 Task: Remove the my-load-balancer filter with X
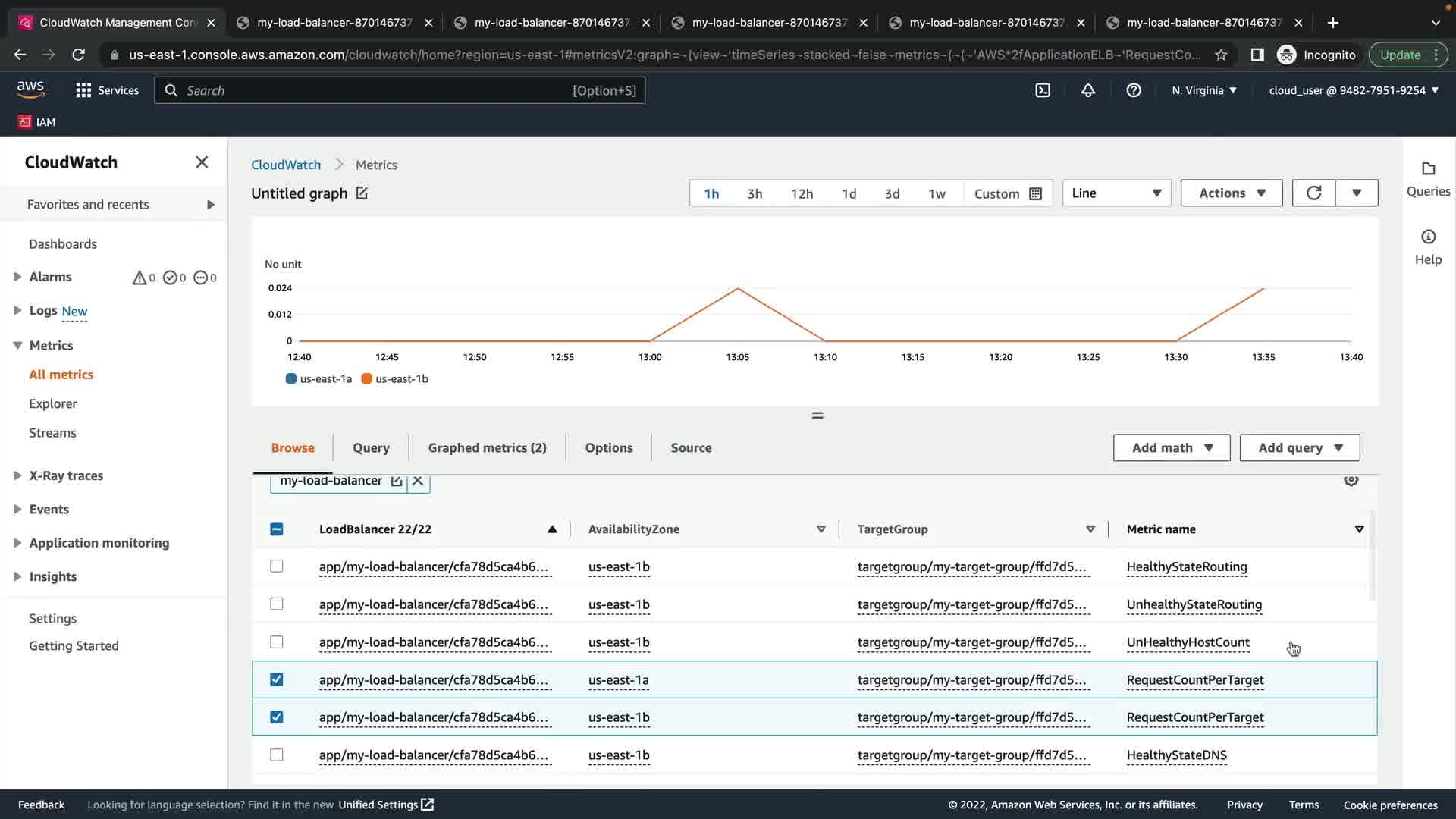pos(418,481)
